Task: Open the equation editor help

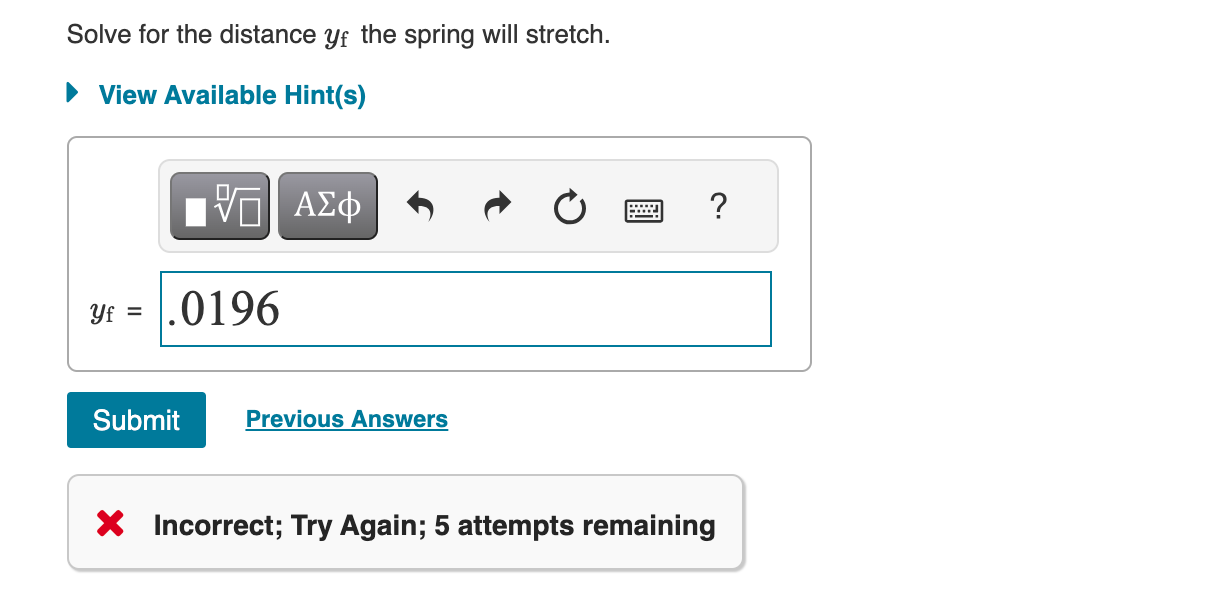Action: pos(718,206)
